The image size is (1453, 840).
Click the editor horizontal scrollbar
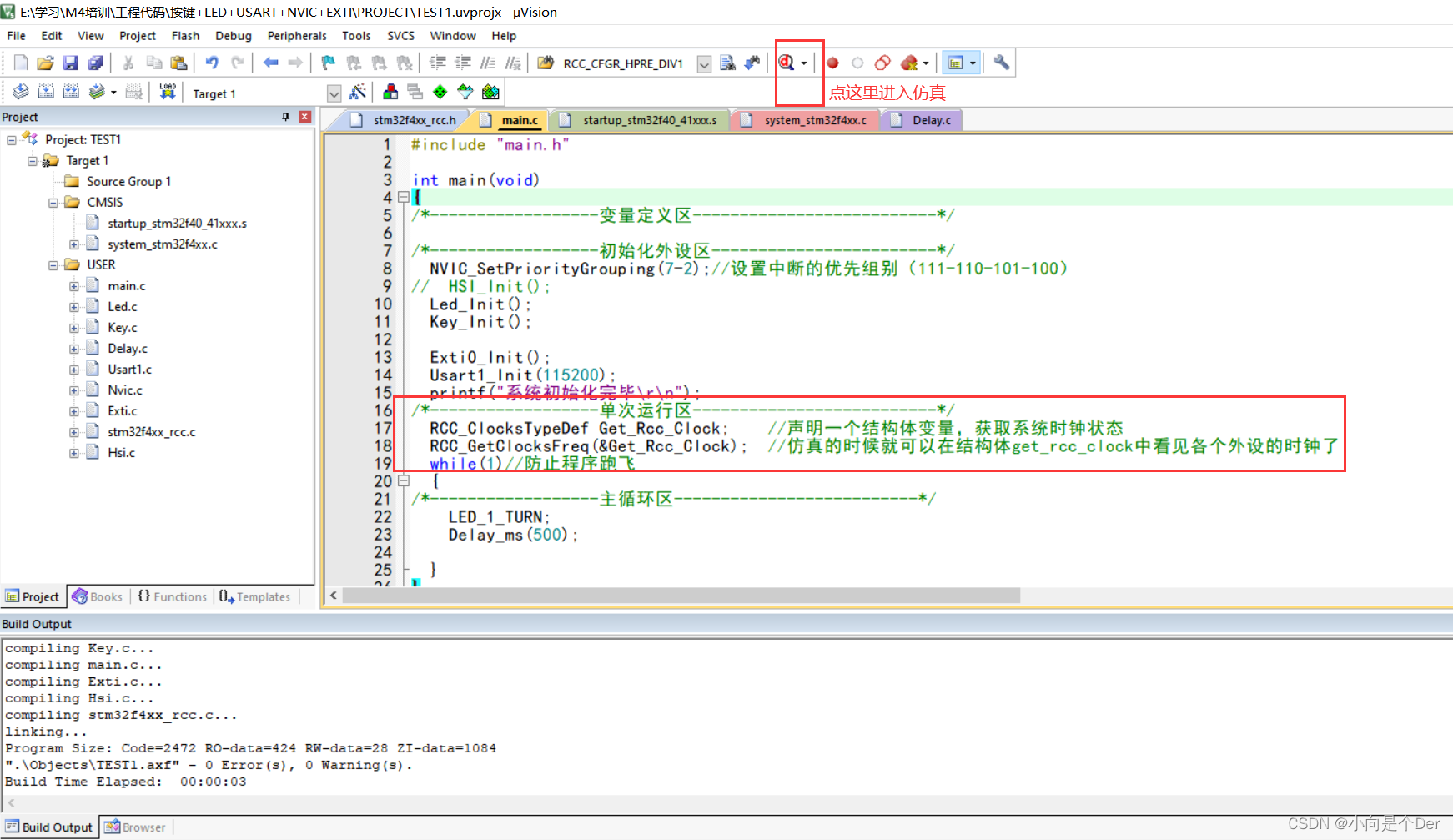click(681, 596)
